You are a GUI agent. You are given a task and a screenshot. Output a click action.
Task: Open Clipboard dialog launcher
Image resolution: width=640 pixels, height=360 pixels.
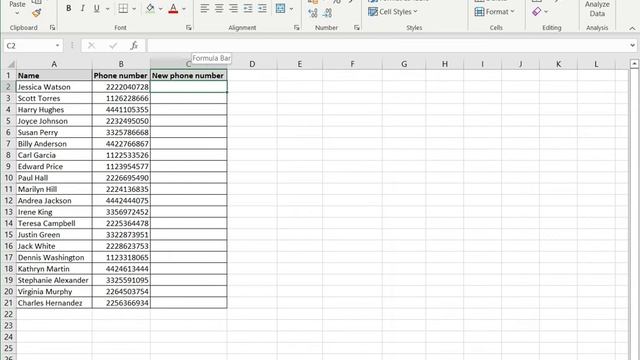[52, 28]
